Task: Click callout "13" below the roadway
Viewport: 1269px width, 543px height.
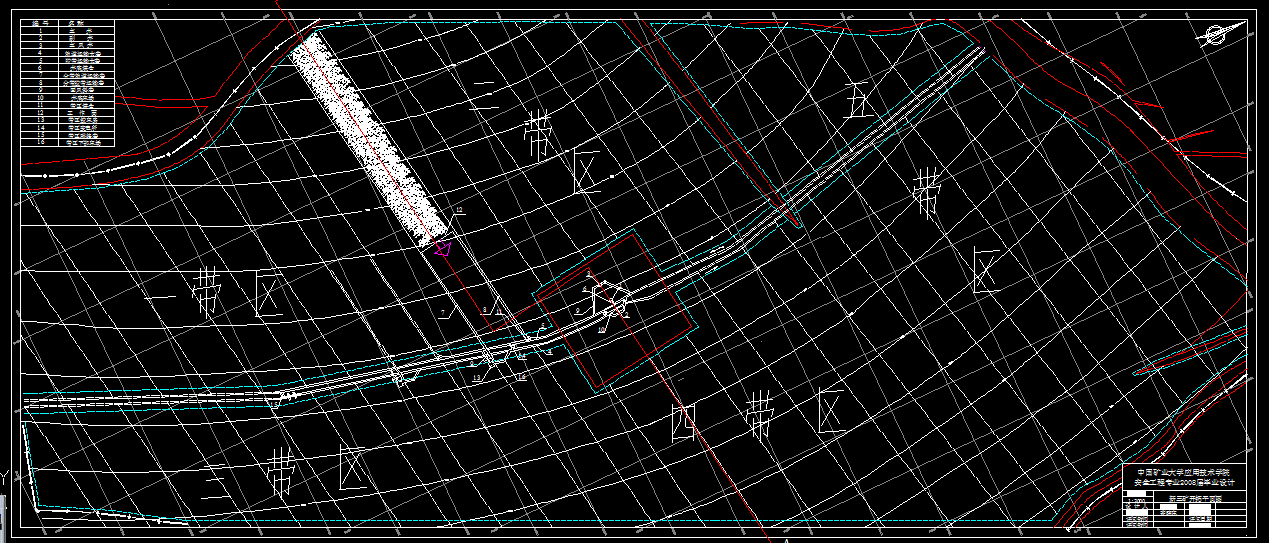Action: [x=477, y=377]
